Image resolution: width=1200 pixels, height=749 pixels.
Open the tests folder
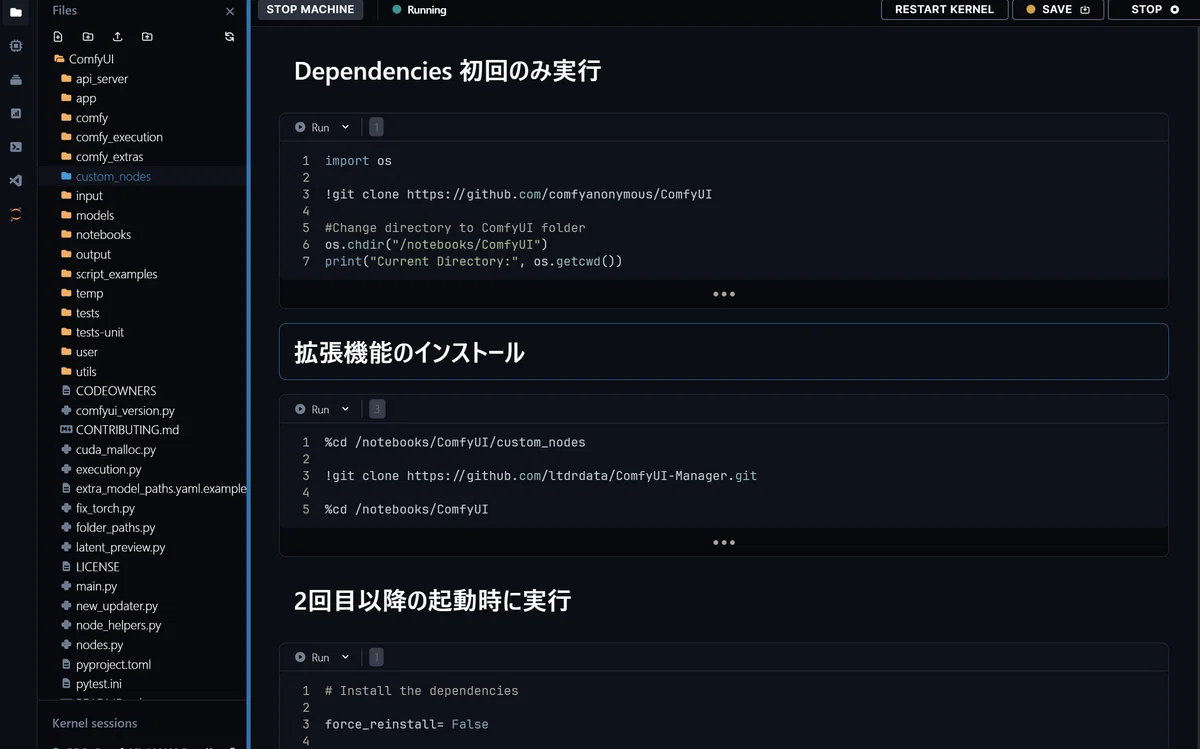80,313
